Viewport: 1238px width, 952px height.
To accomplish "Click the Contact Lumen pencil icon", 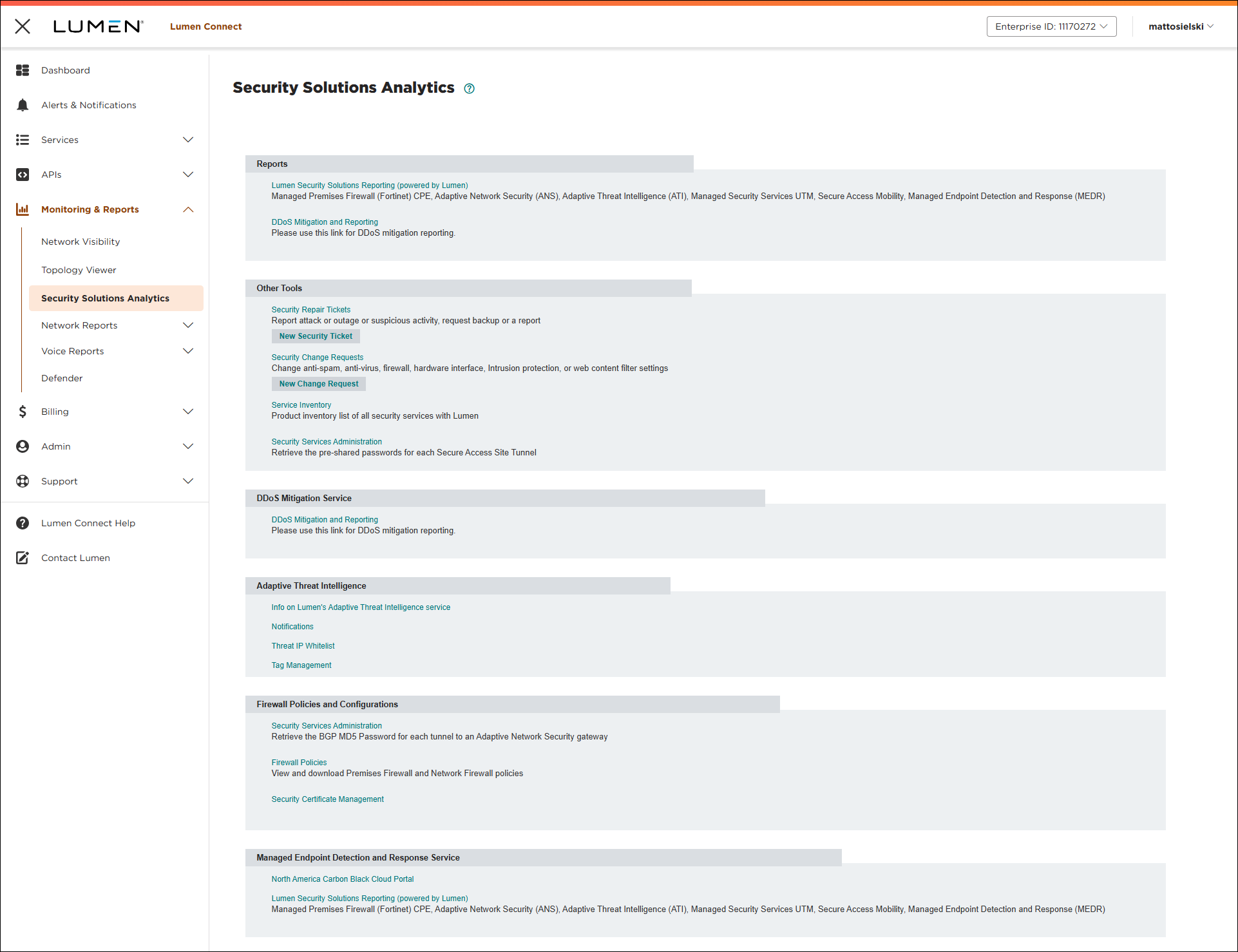I will pyautogui.click(x=23, y=557).
